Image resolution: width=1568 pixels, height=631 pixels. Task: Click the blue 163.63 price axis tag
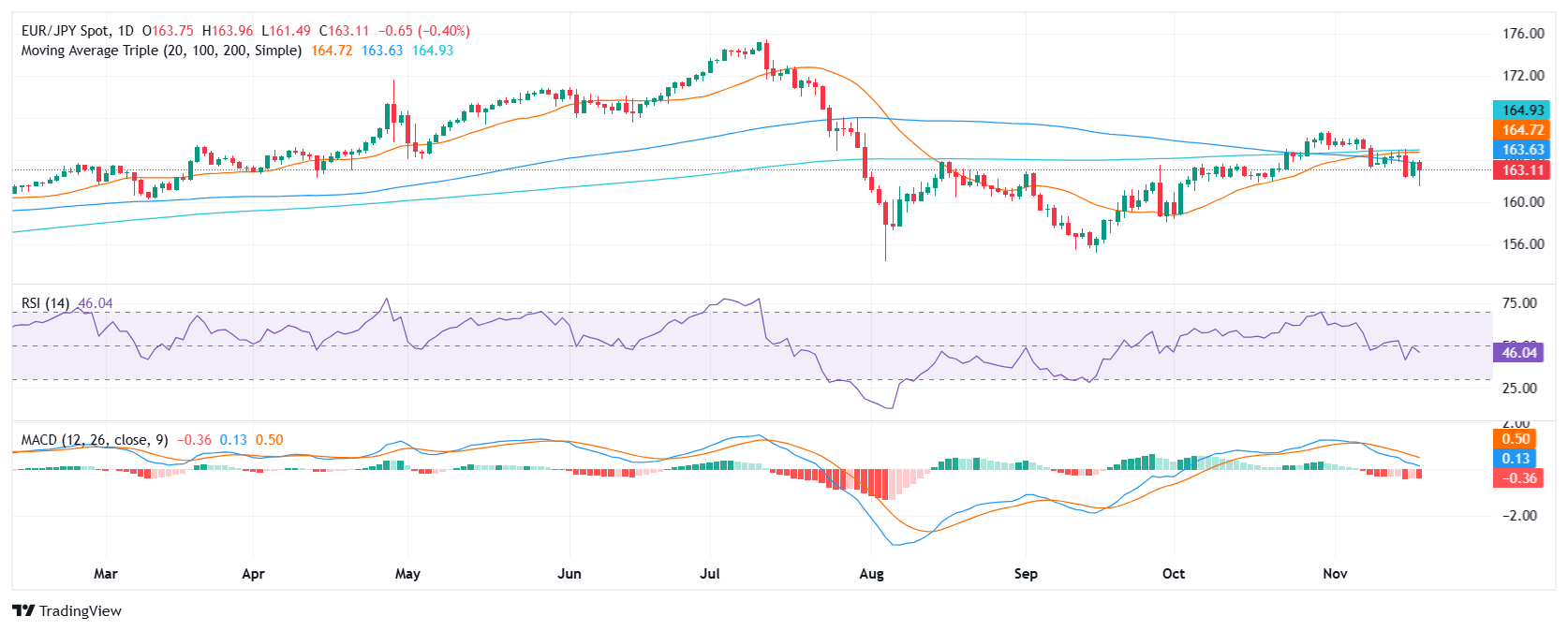(x=1522, y=150)
